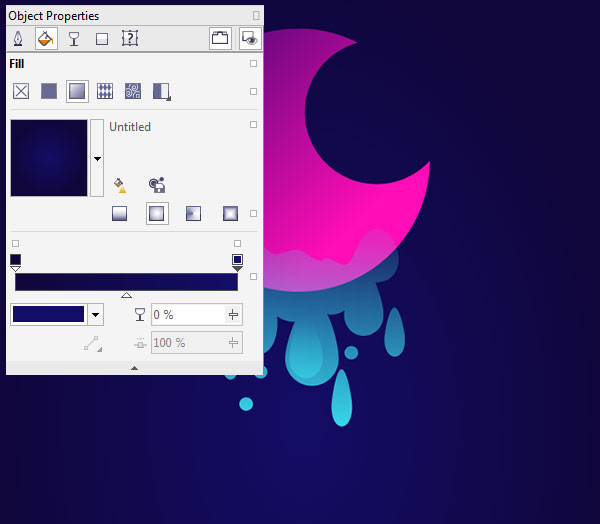The width and height of the screenshot is (600, 524).
Task: Choose the Fountain fill gradient icon
Action: tap(77, 91)
